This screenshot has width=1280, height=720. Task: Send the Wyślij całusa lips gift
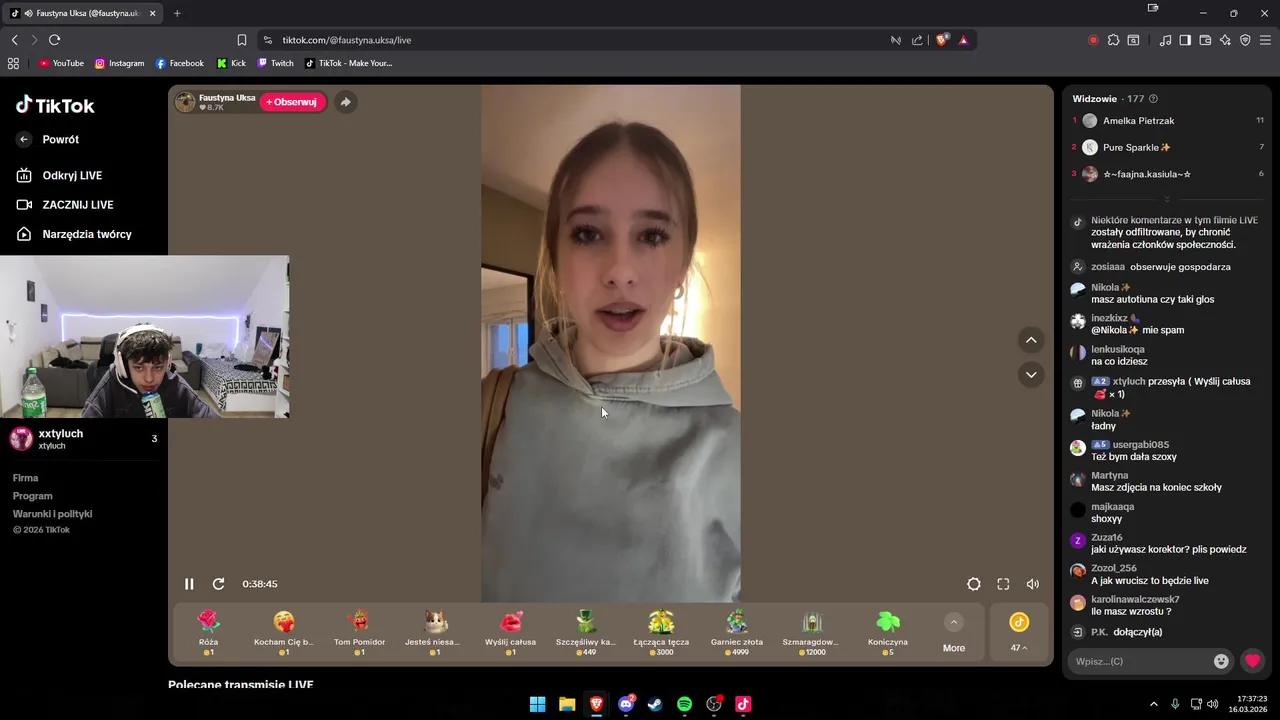(510, 632)
